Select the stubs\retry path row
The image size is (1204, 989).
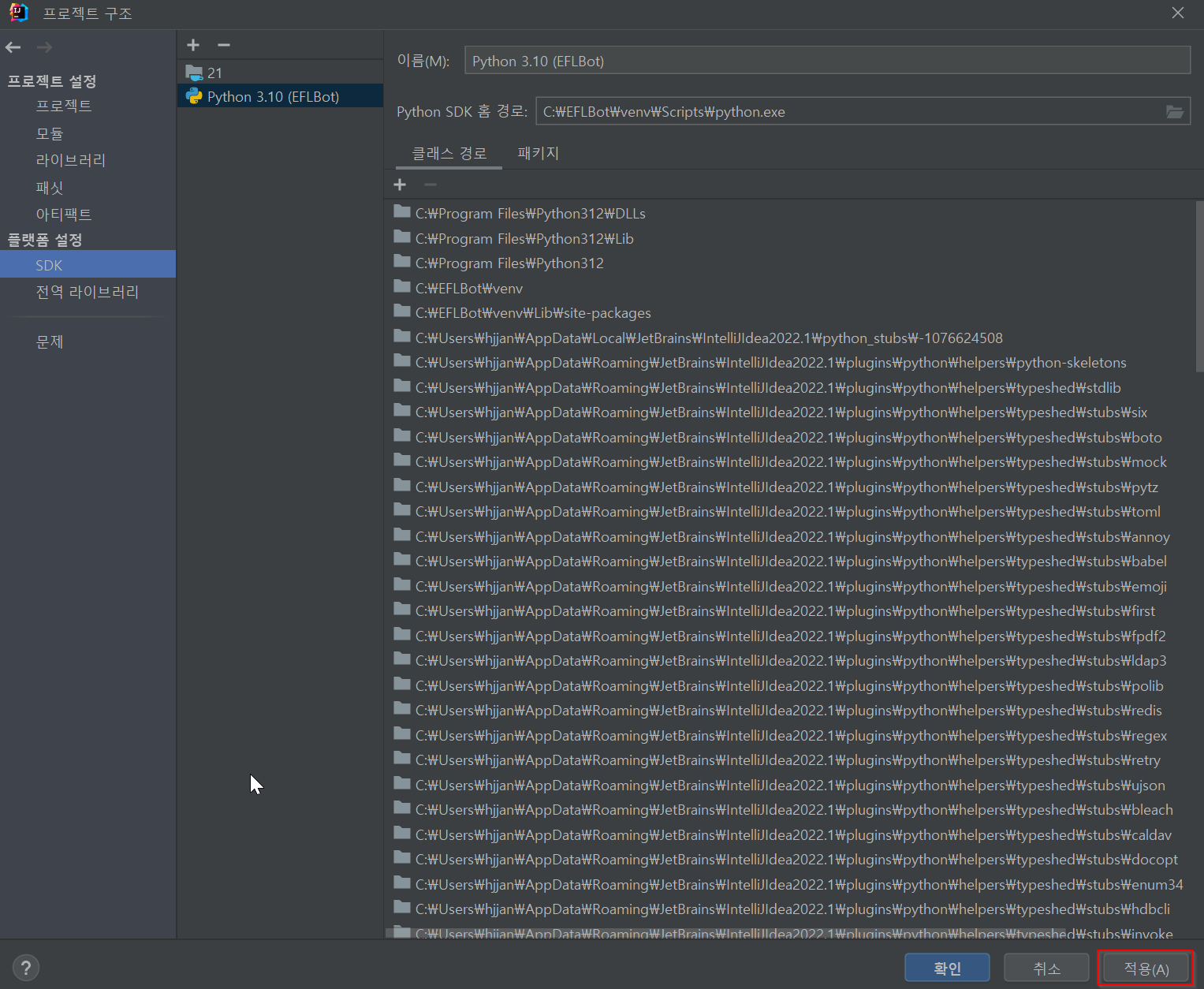(790, 759)
